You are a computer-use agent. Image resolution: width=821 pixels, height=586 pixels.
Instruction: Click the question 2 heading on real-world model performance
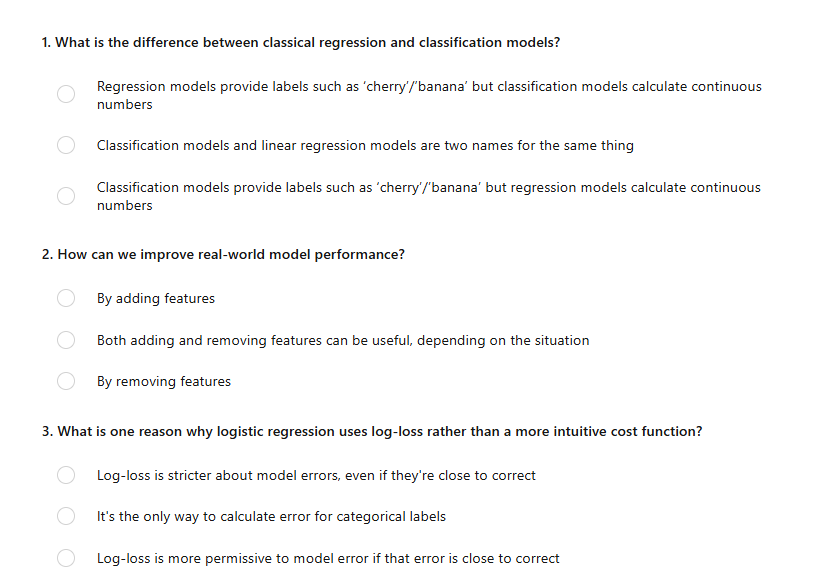[223, 255]
